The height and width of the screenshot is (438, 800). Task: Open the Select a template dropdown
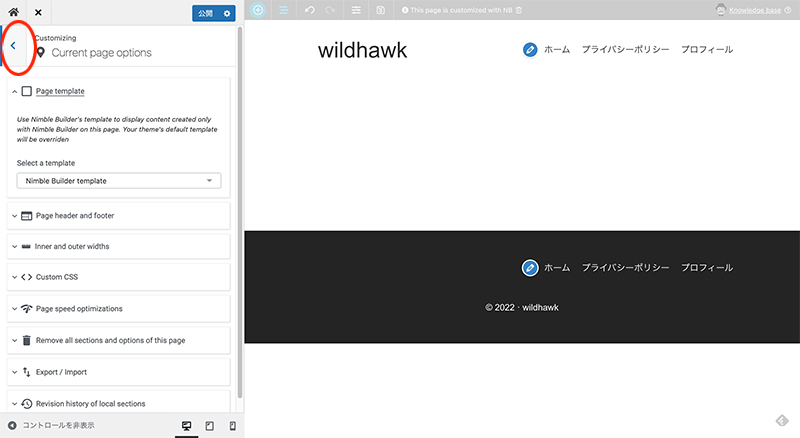pyautogui.click(x=119, y=181)
